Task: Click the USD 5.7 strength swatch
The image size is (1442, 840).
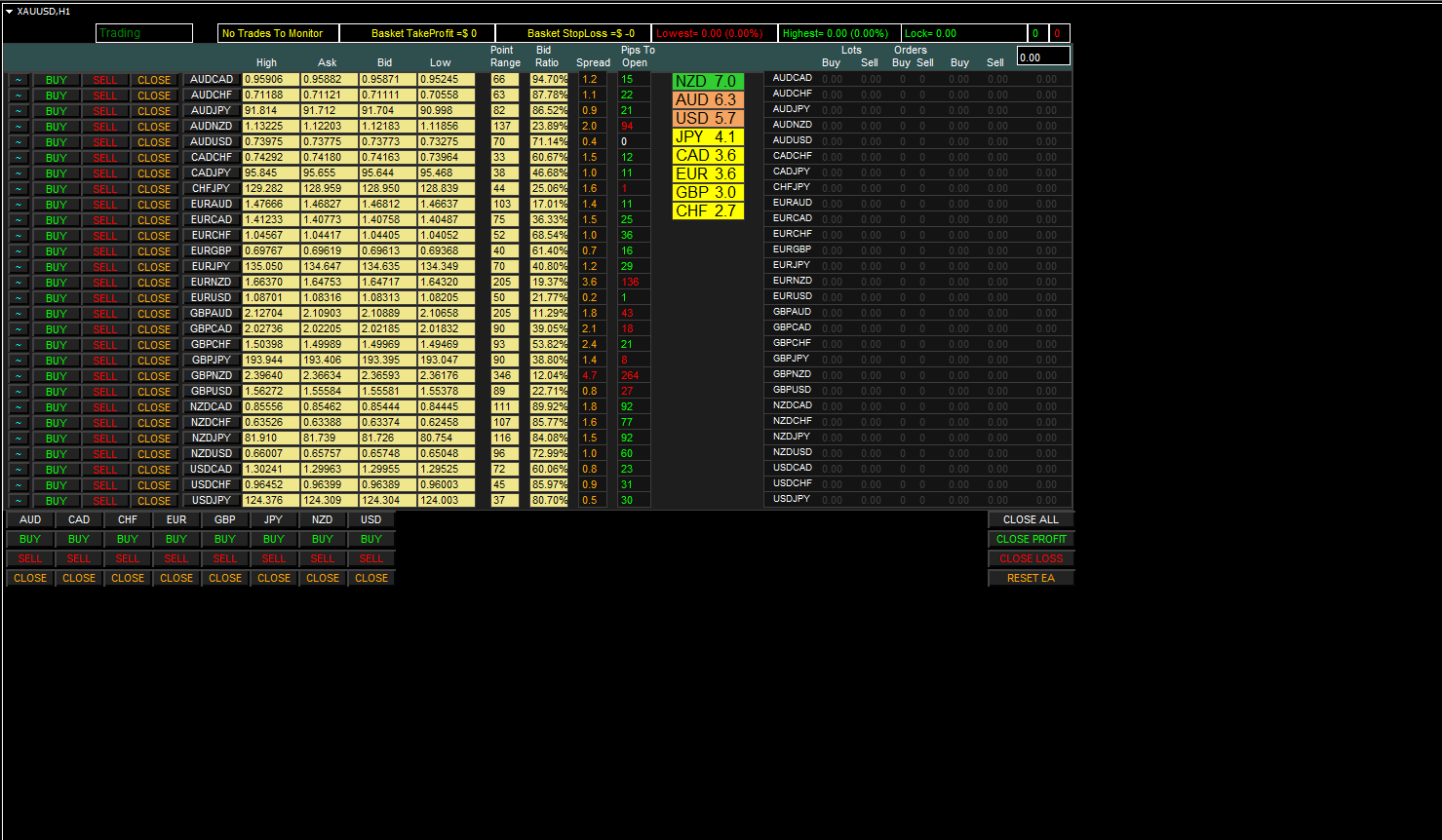Action: point(708,118)
